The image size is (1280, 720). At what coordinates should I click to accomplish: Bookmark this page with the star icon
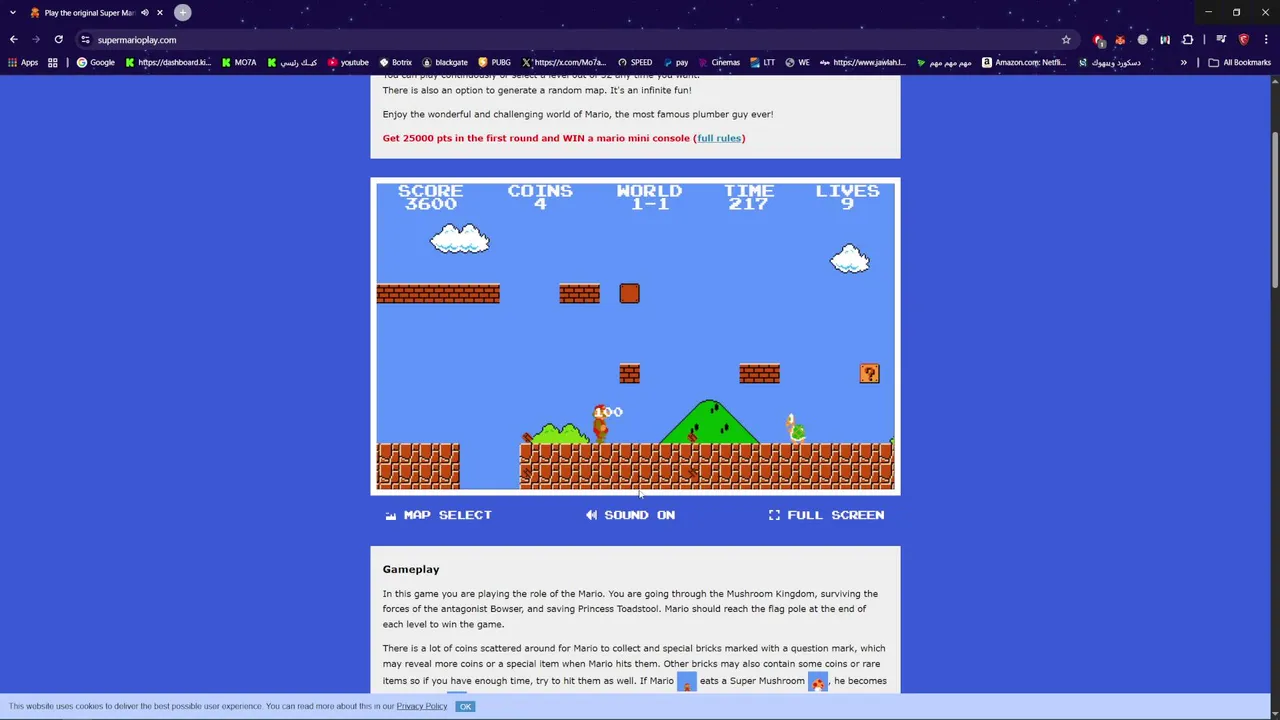pyautogui.click(x=1066, y=40)
